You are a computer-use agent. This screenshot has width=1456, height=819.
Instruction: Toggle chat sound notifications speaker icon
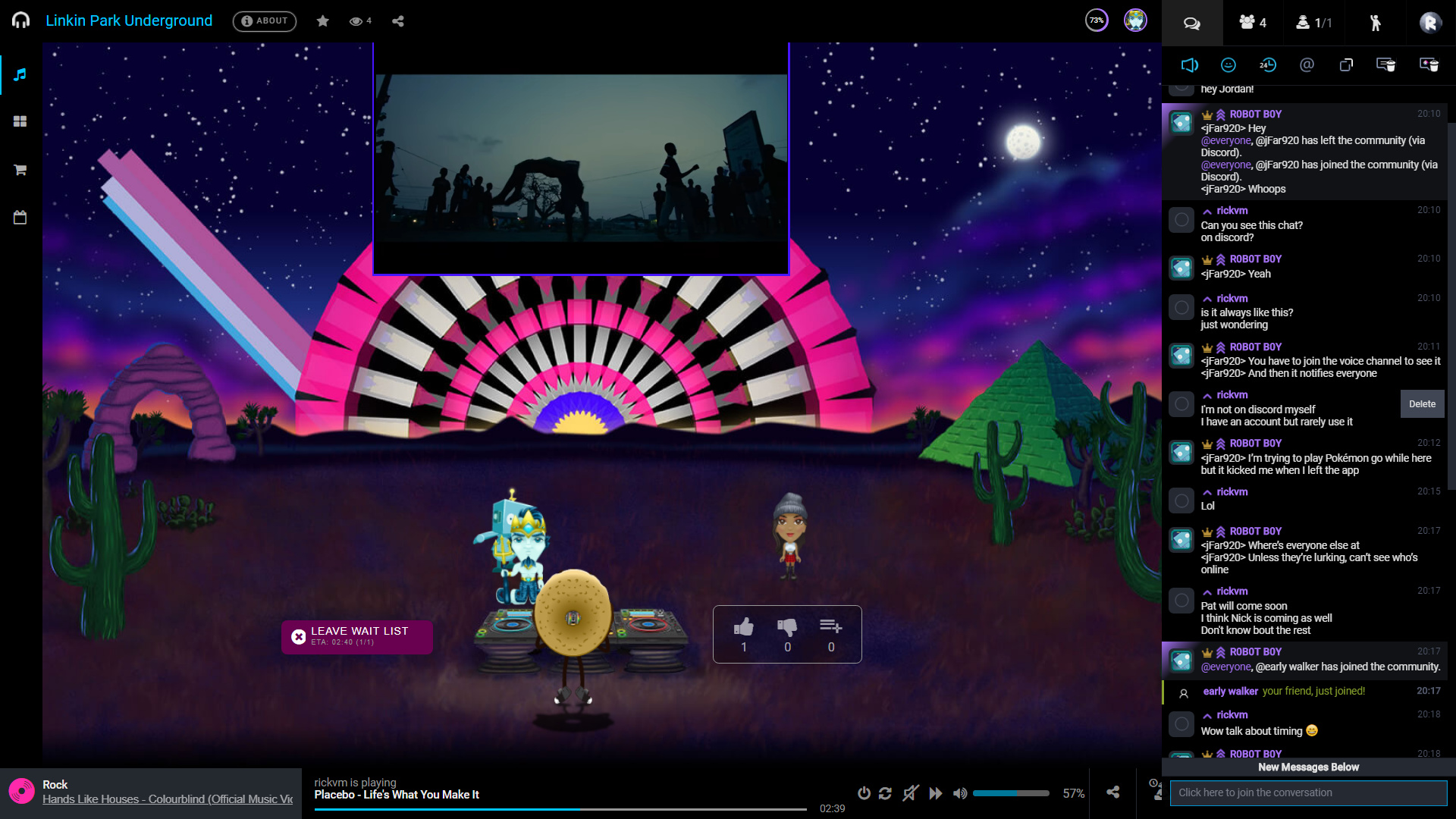coord(1189,65)
